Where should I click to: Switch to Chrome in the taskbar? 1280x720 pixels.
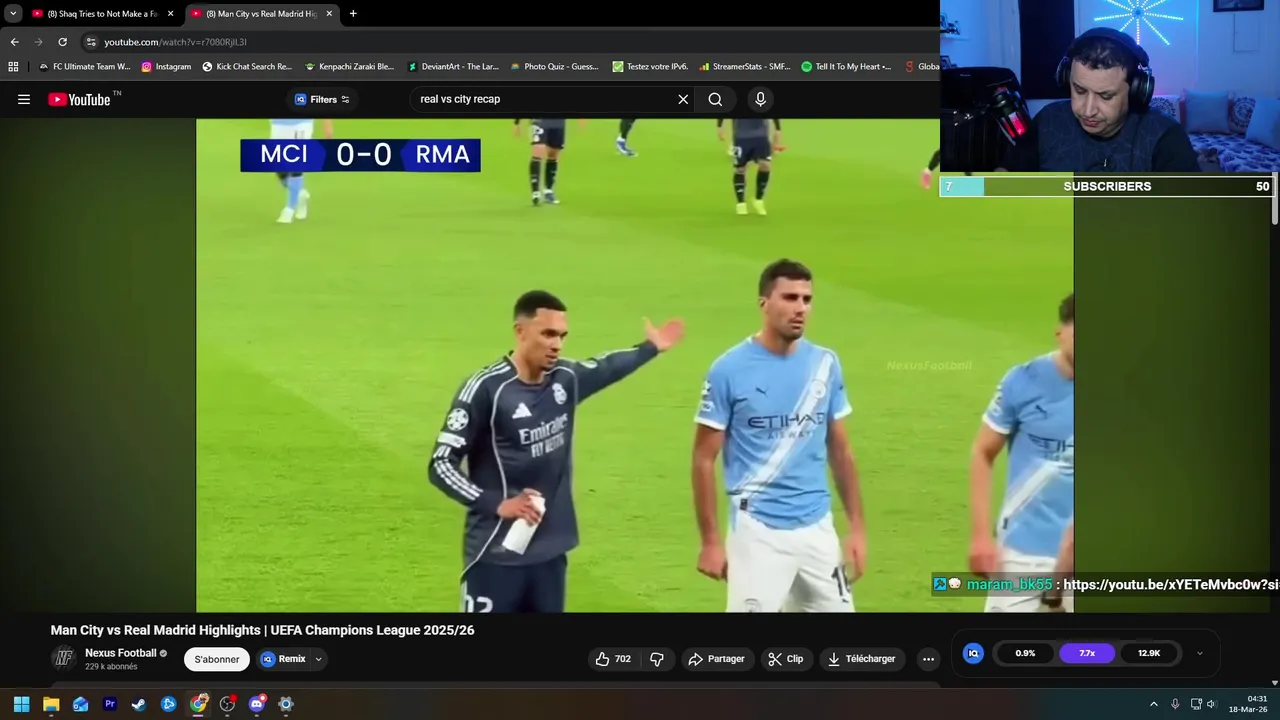[x=198, y=704]
